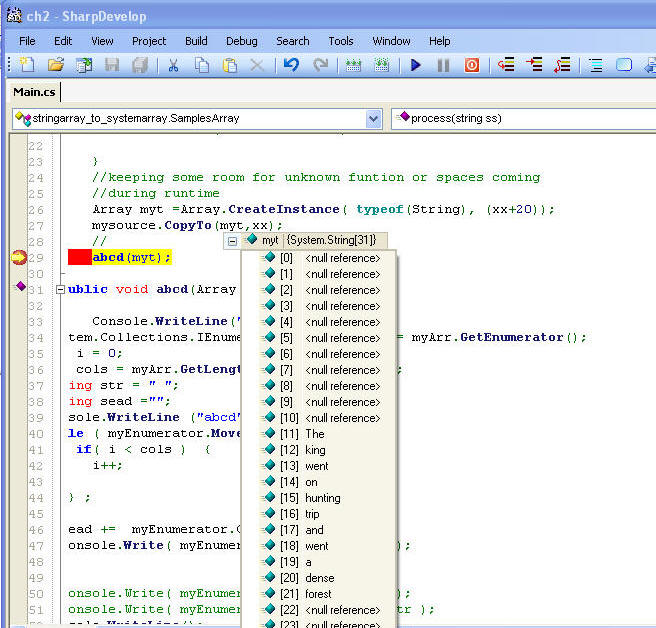Click the Undo arrow icon
Image resolution: width=656 pixels, height=628 pixels.
tap(291, 65)
